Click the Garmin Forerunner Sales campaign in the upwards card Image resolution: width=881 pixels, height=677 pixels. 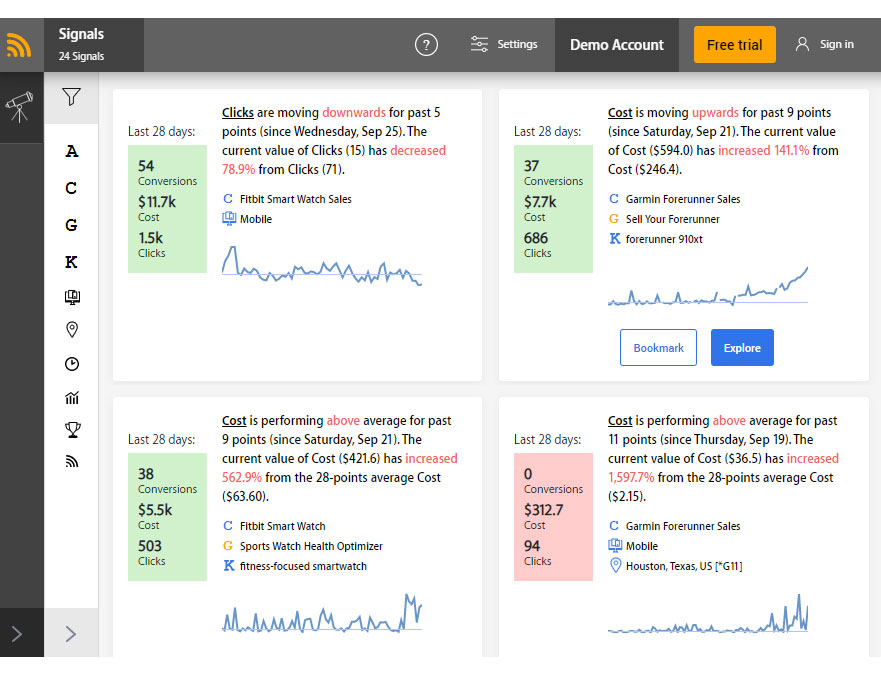click(683, 199)
